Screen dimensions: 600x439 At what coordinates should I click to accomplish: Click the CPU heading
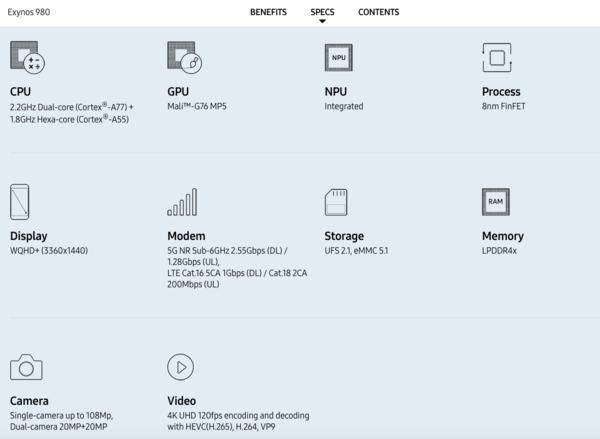(x=20, y=92)
